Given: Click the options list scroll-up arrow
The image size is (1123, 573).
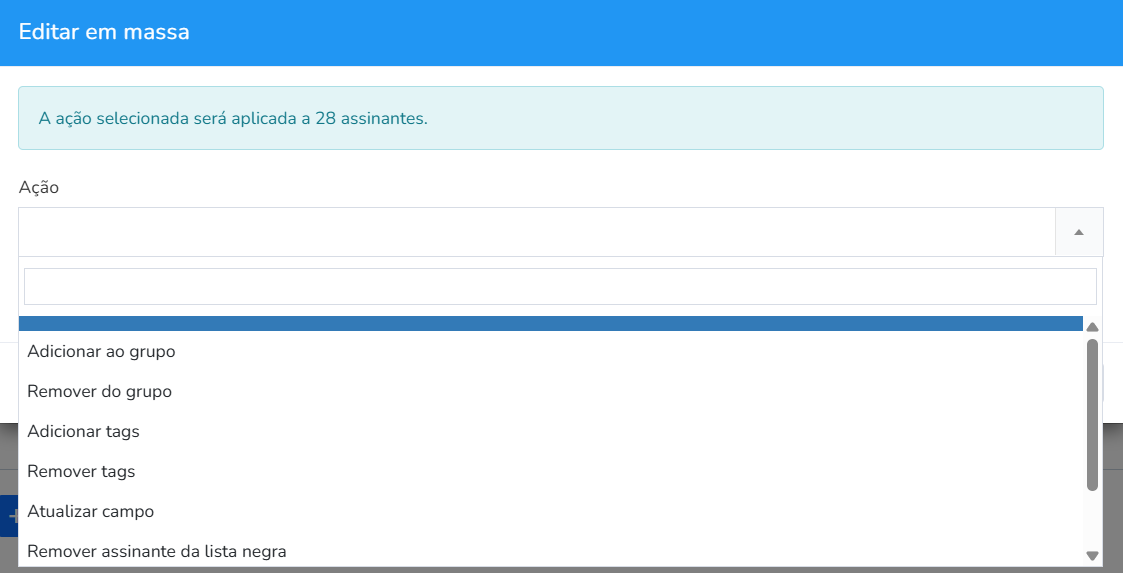Looking at the screenshot, I should (x=1092, y=327).
